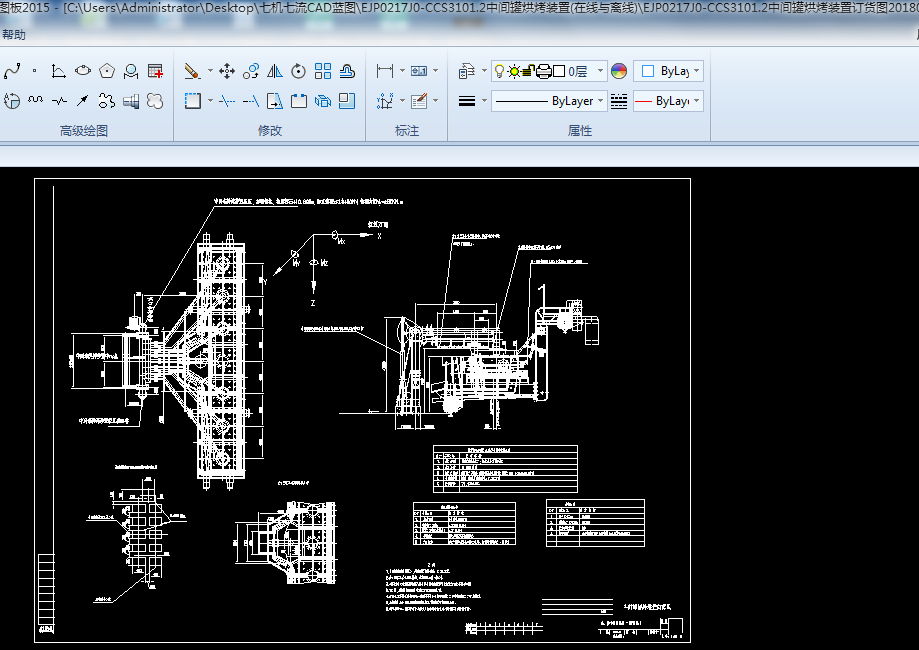
Task: Click the 高级绘图 panel label
Action: tap(84, 131)
